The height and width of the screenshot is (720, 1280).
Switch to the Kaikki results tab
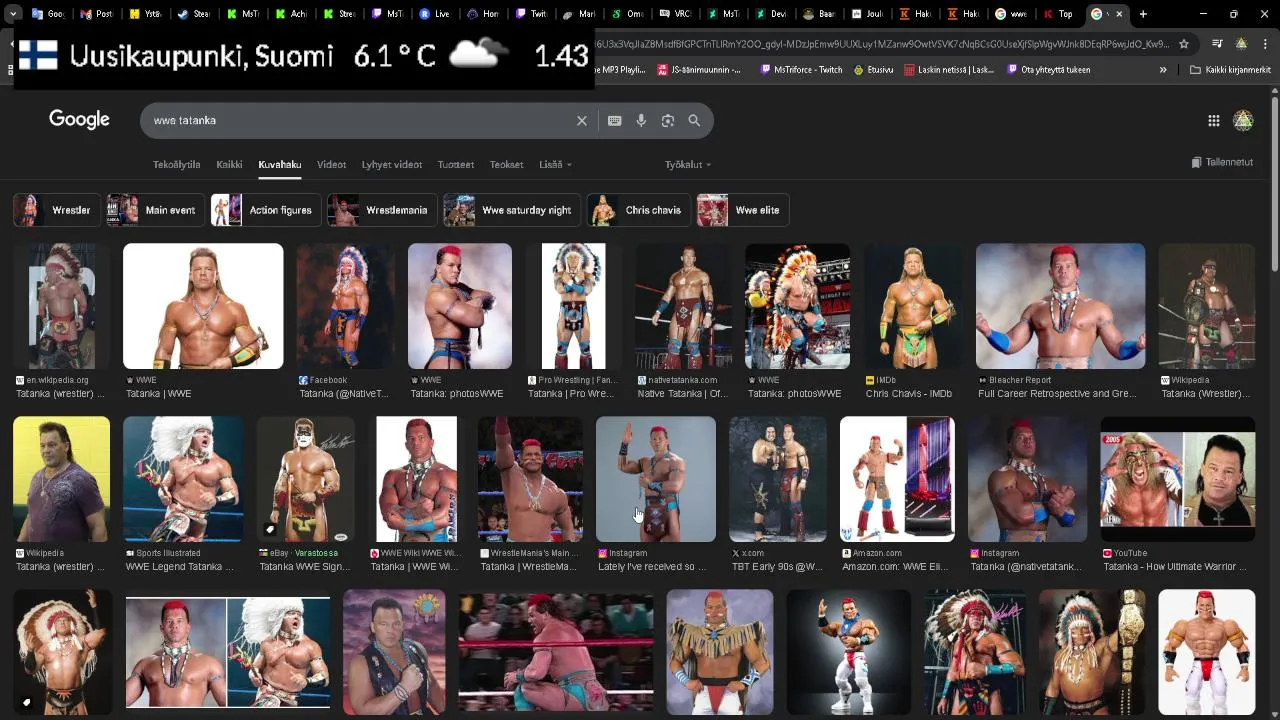pyautogui.click(x=229, y=164)
